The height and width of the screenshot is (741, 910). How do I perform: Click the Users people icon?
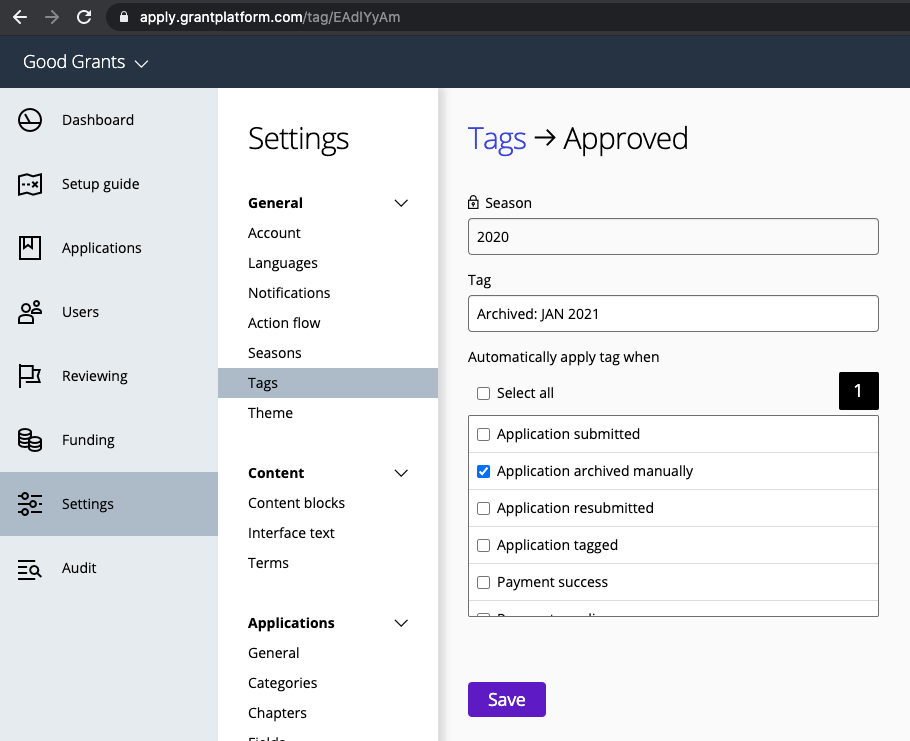30,312
